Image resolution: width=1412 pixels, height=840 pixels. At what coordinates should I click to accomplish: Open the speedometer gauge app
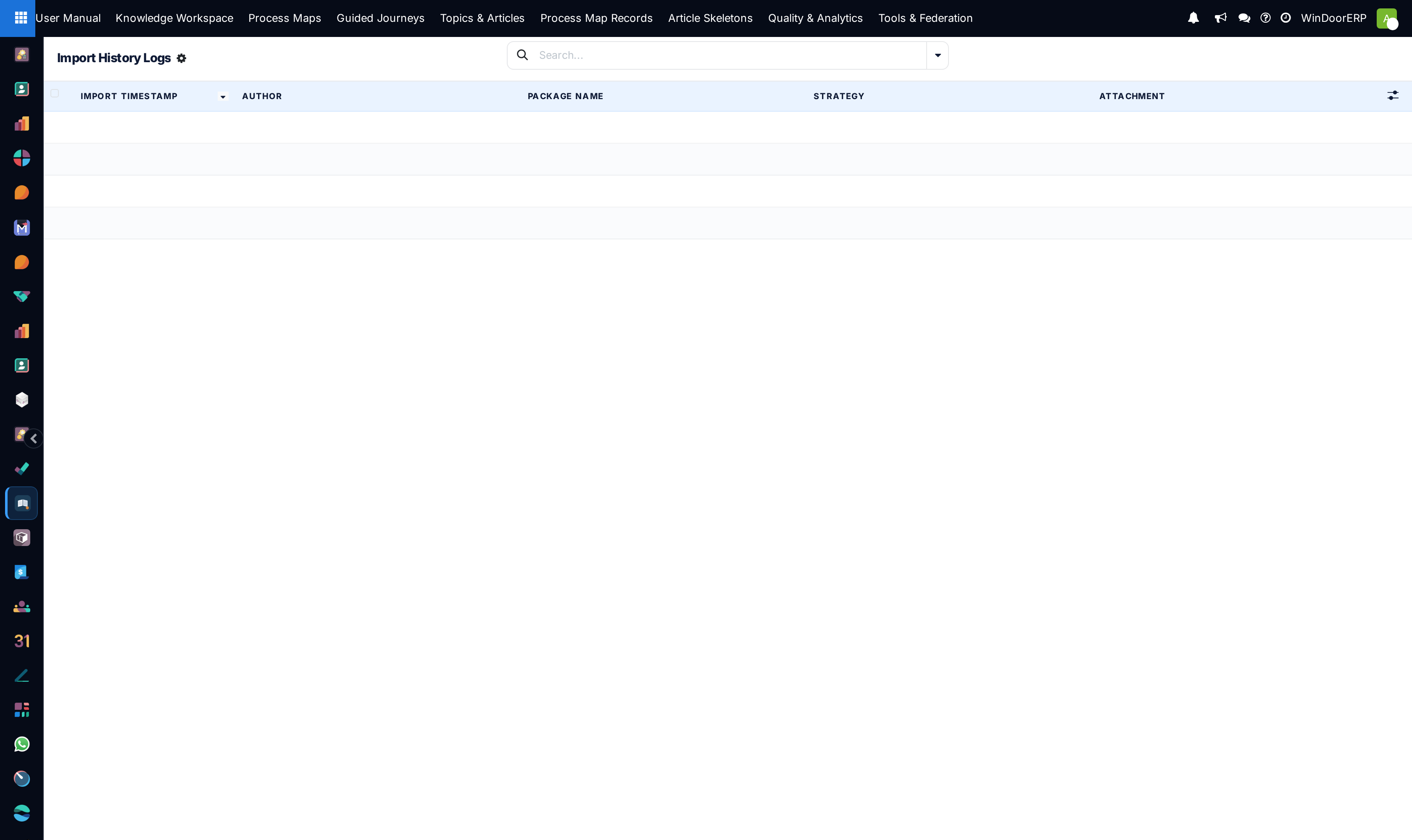(x=21, y=779)
